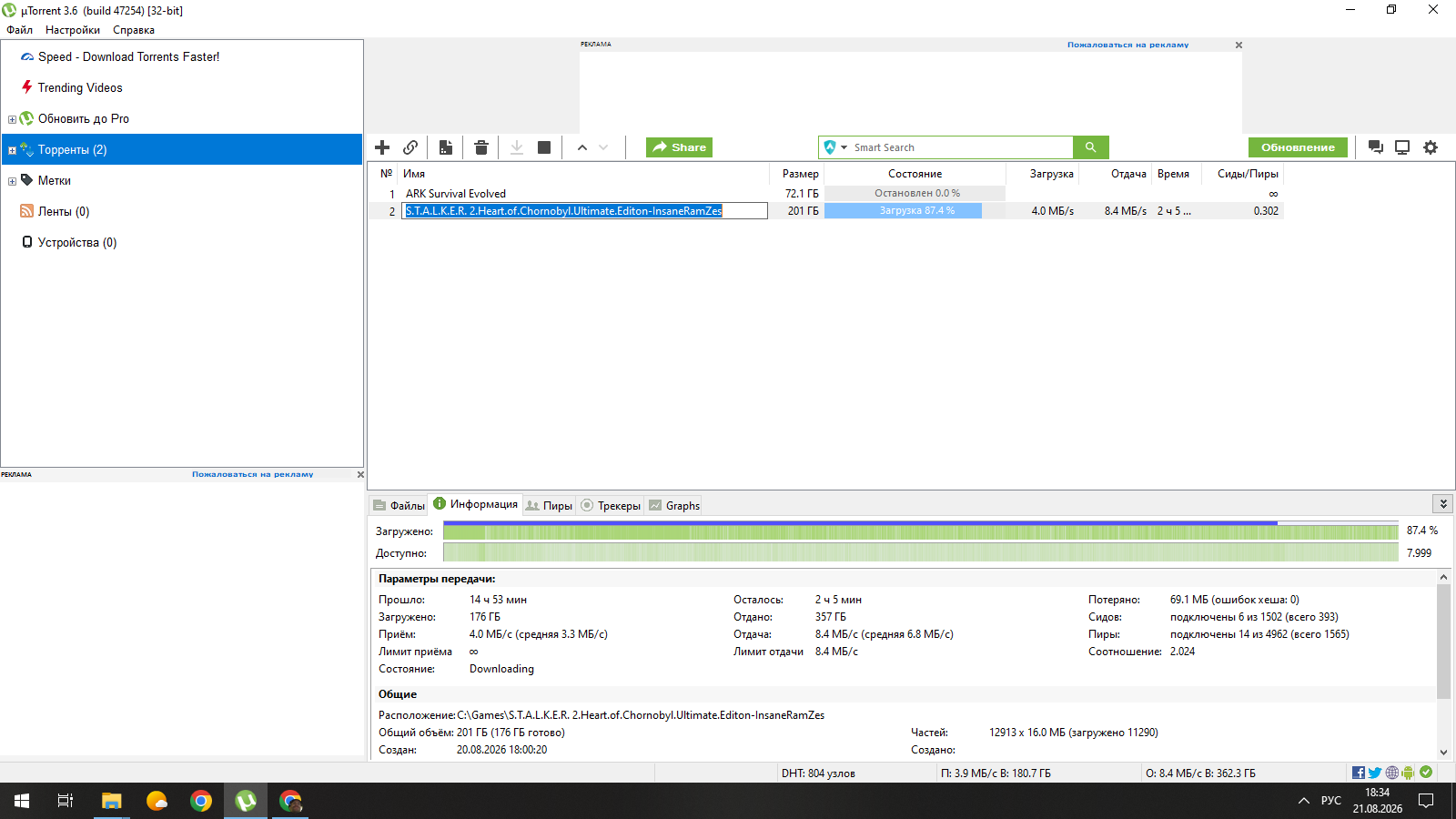1456x819 pixels.
Task: Click the Остановлен 0.0 % progress bar
Action: pyautogui.click(x=915, y=194)
